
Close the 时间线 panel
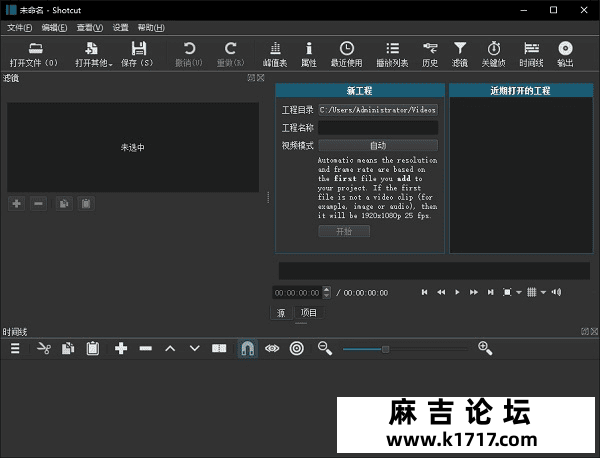594,331
